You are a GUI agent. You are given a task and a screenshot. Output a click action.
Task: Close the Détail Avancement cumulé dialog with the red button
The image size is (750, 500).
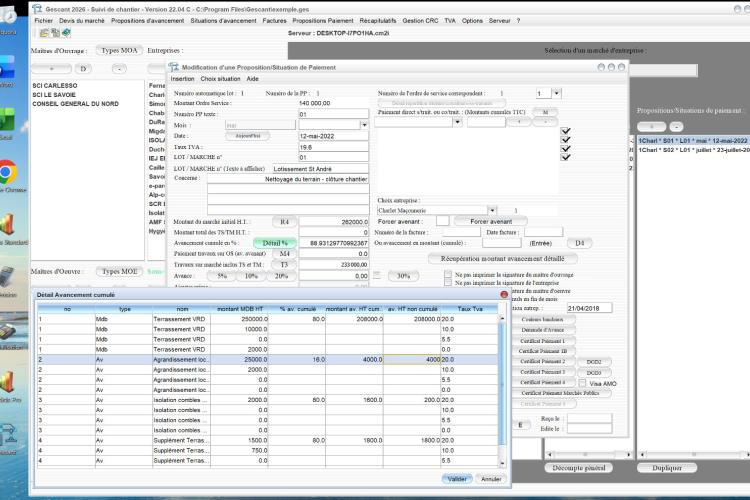click(504, 295)
